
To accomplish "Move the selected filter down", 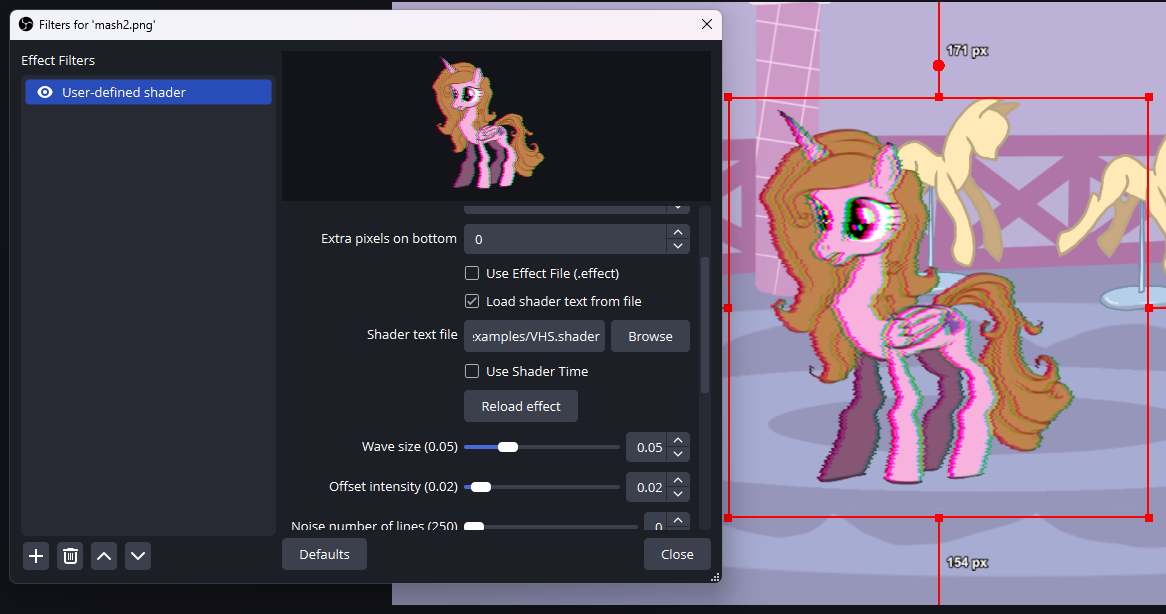I will click(137, 556).
